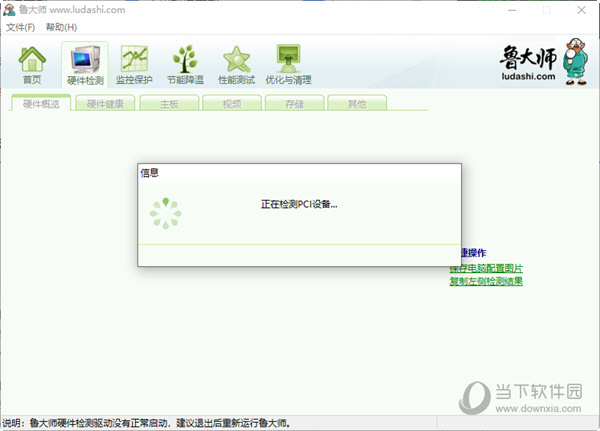The image size is (600, 431).
Task: Close the Ludashi window
Action: pos(582,10)
